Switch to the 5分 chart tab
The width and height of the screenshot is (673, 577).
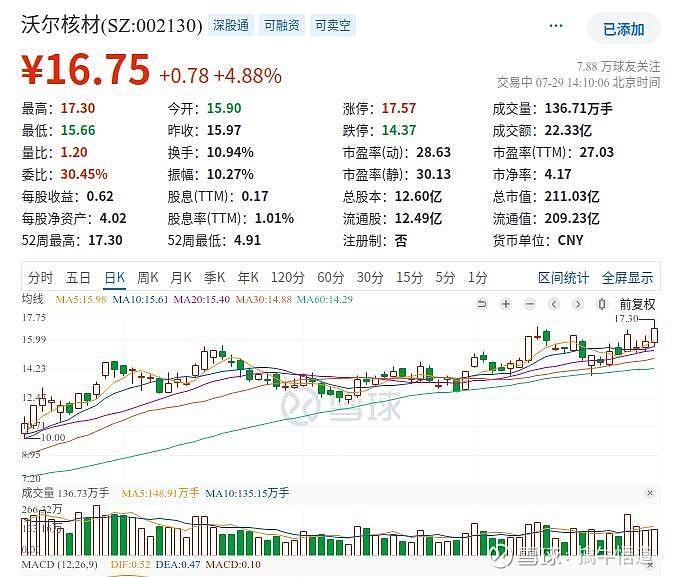coord(445,278)
